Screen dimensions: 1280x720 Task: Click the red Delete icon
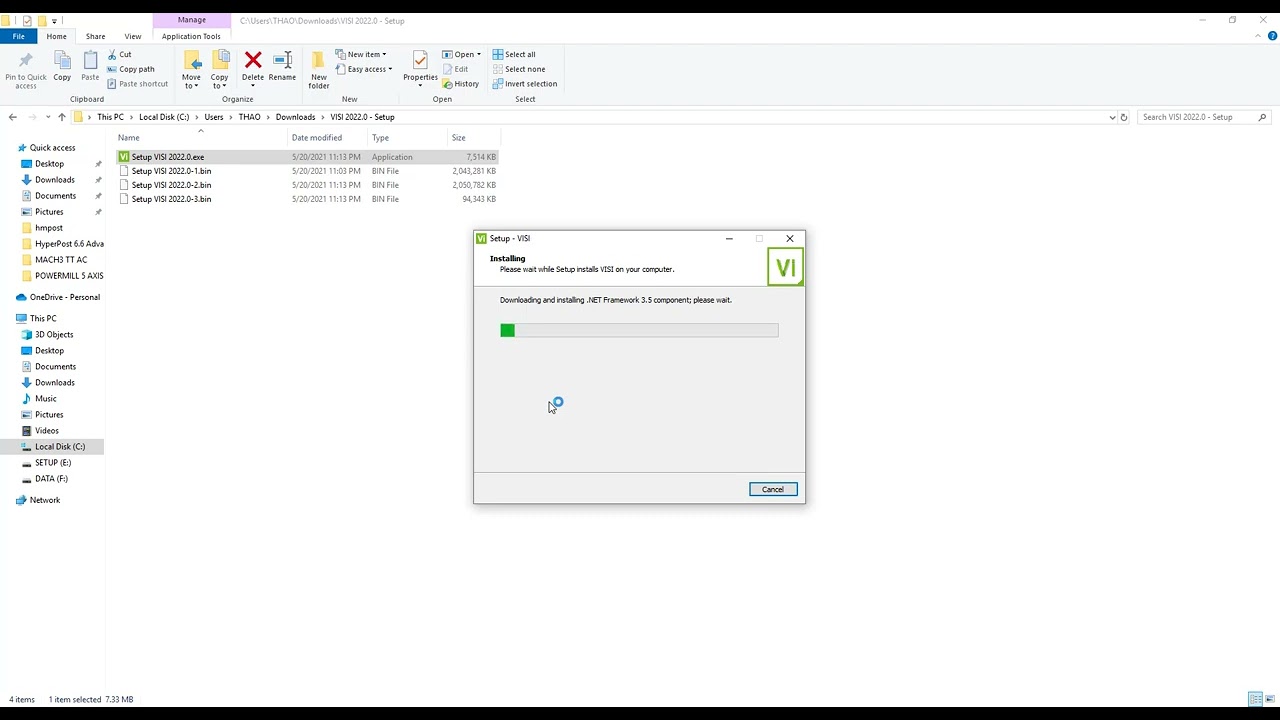pos(253,62)
